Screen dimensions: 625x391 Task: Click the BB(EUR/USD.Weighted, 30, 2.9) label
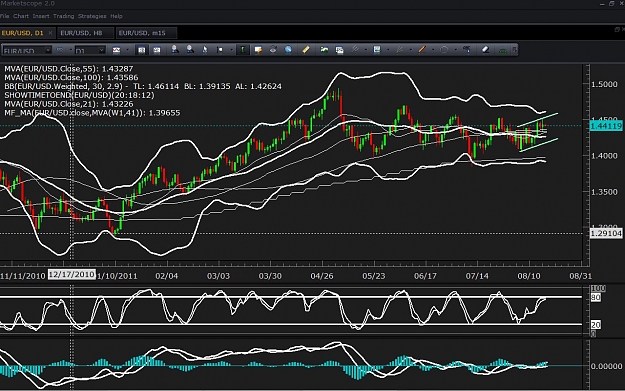143,86
